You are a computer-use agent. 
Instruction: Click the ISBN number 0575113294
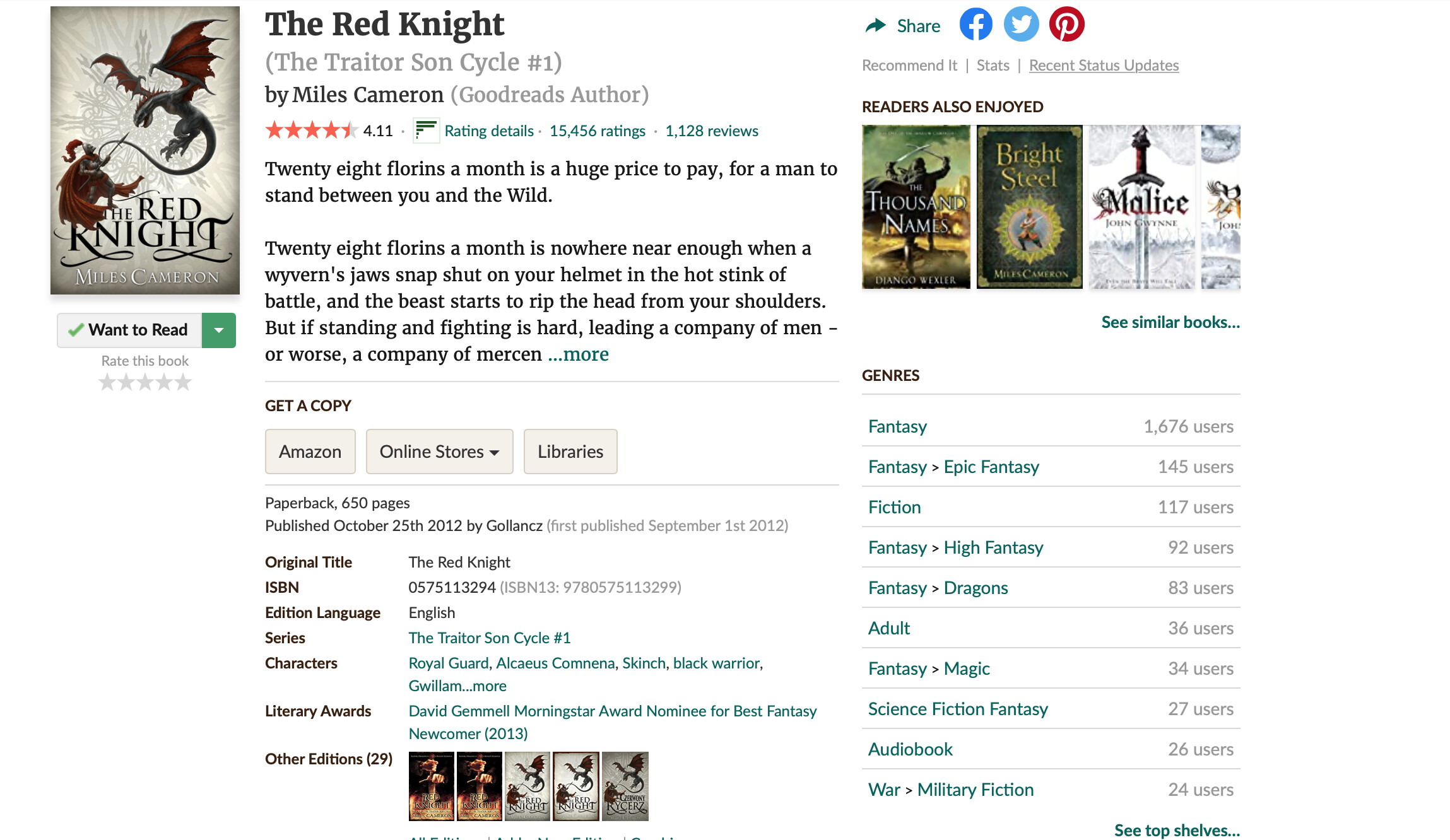[452, 587]
